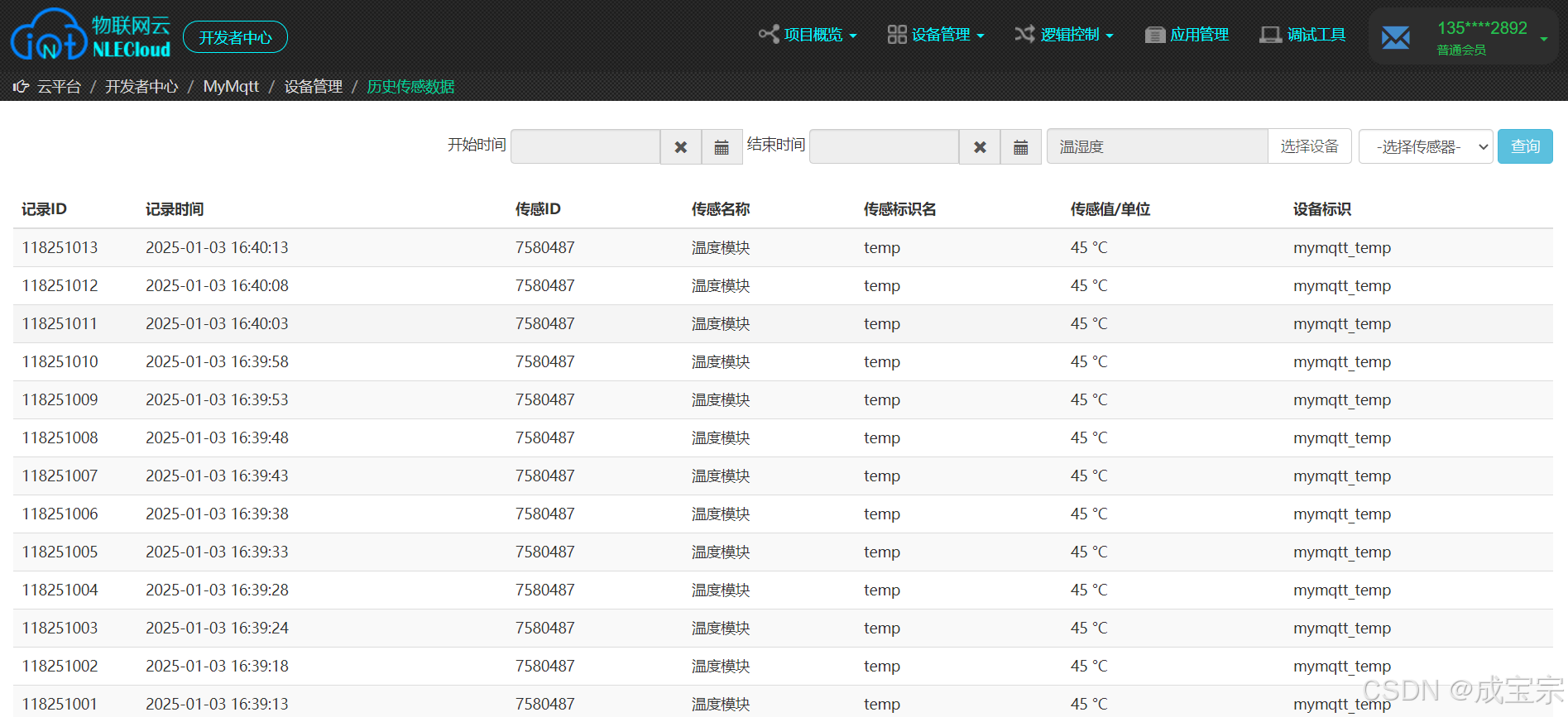This screenshot has height=717, width=1568.
Task: Click the 传感标识名 column header
Action: click(900, 209)
